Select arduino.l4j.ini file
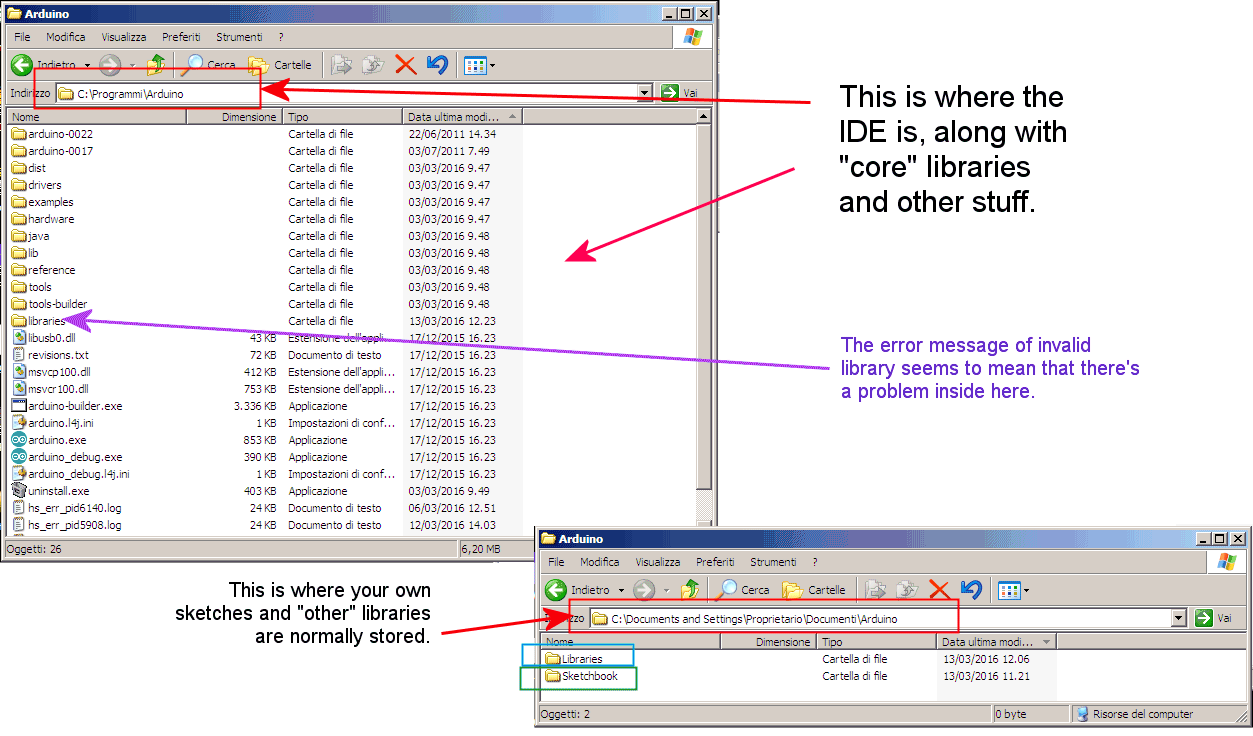 click(x=52, y=423)
